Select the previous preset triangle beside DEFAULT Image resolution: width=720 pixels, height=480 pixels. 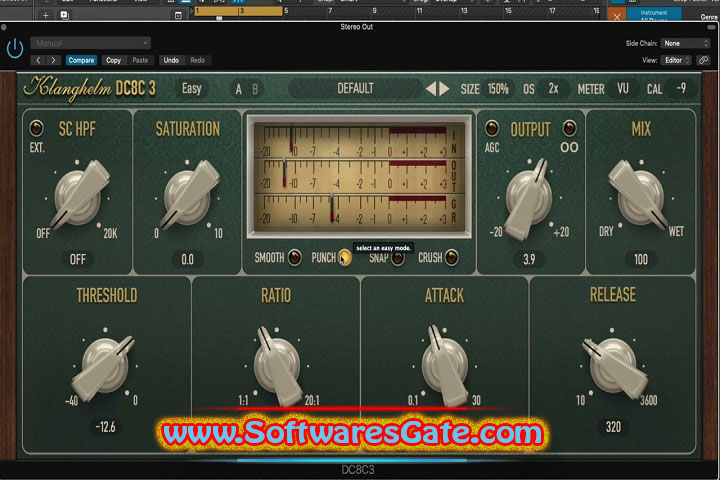[431, 89]
